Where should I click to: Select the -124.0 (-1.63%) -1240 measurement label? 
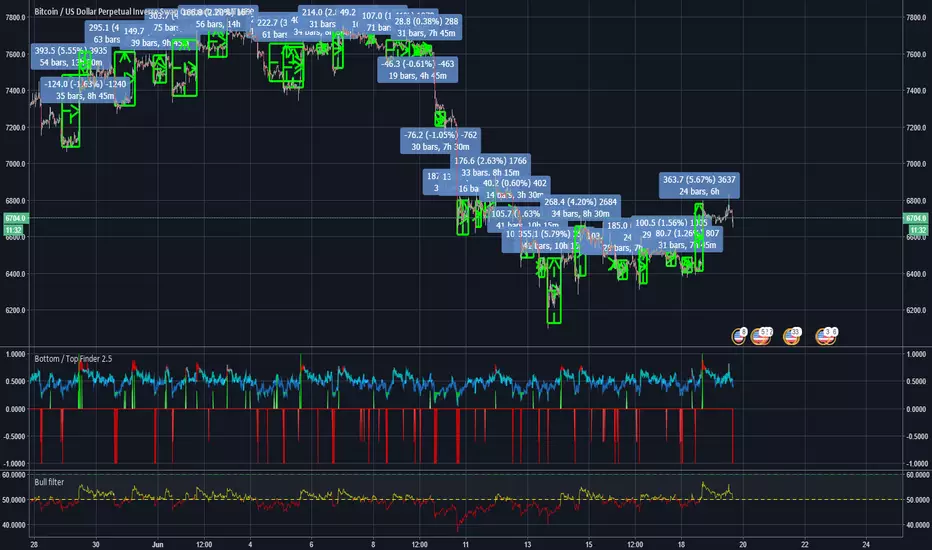coord(85,90)
